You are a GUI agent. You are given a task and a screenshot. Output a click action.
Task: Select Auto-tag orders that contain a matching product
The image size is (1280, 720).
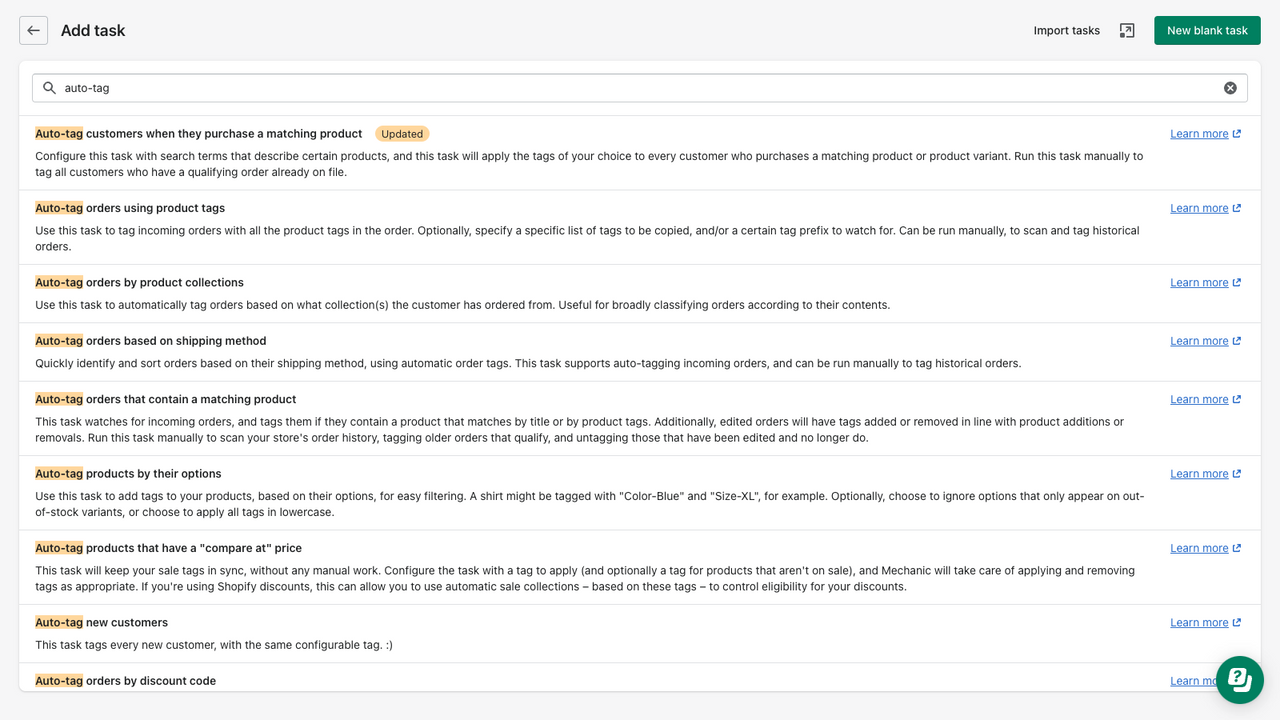[x=165, y=398]
